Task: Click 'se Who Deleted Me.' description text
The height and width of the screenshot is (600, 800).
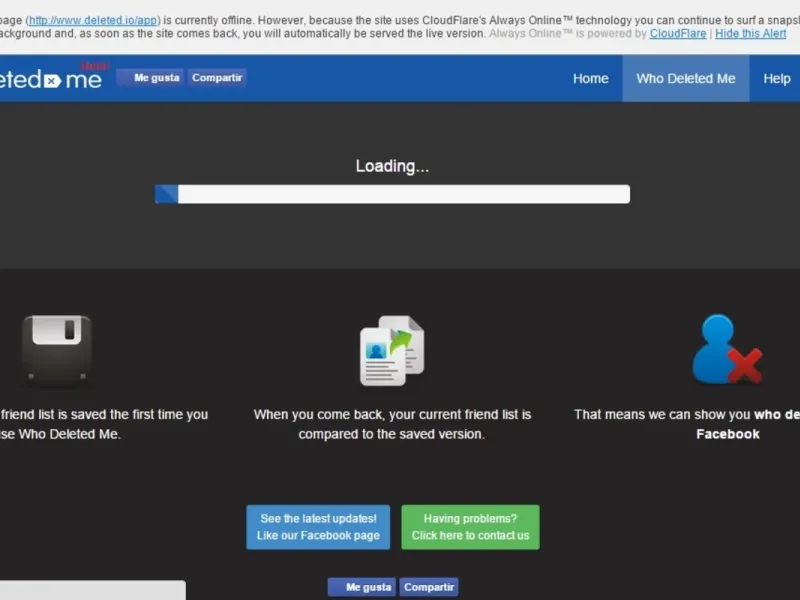Action: click(x=60, y=434)
